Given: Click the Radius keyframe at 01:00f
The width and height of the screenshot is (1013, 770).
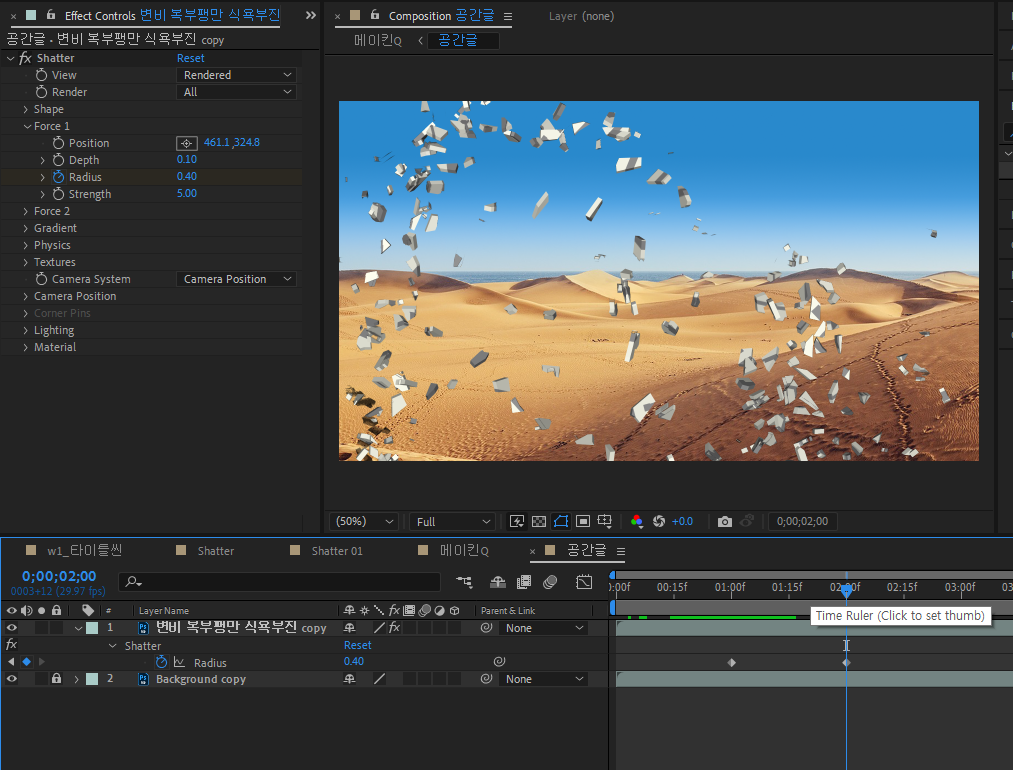Looking at the screenshot, I should (732, 662).
